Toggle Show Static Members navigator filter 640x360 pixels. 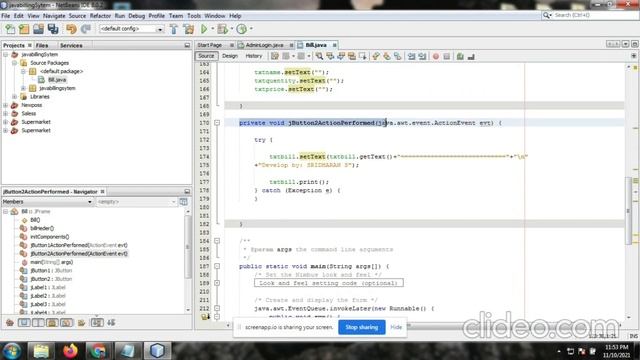(38, 323)
